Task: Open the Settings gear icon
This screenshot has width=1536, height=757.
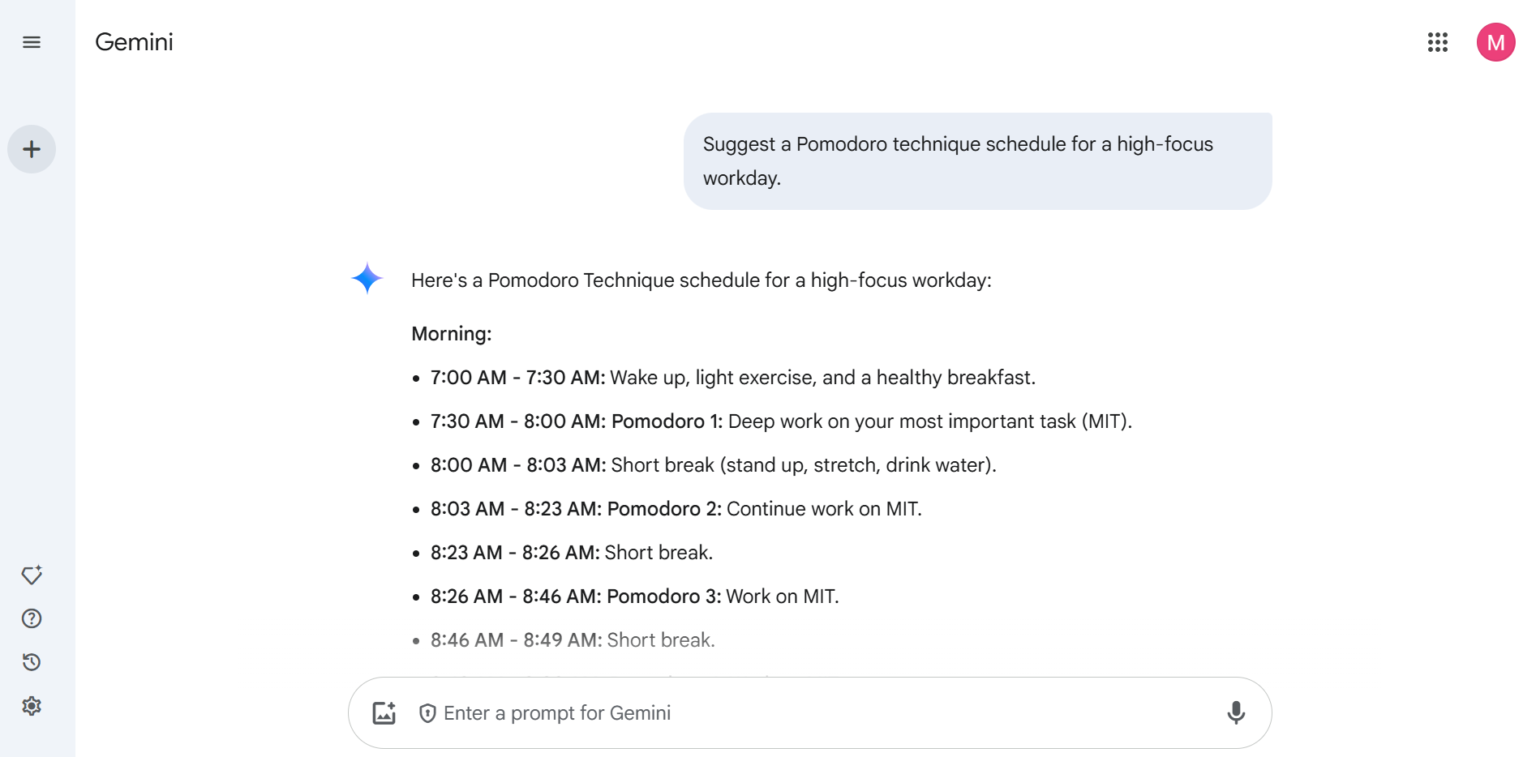Action: (x=32, y=706)
